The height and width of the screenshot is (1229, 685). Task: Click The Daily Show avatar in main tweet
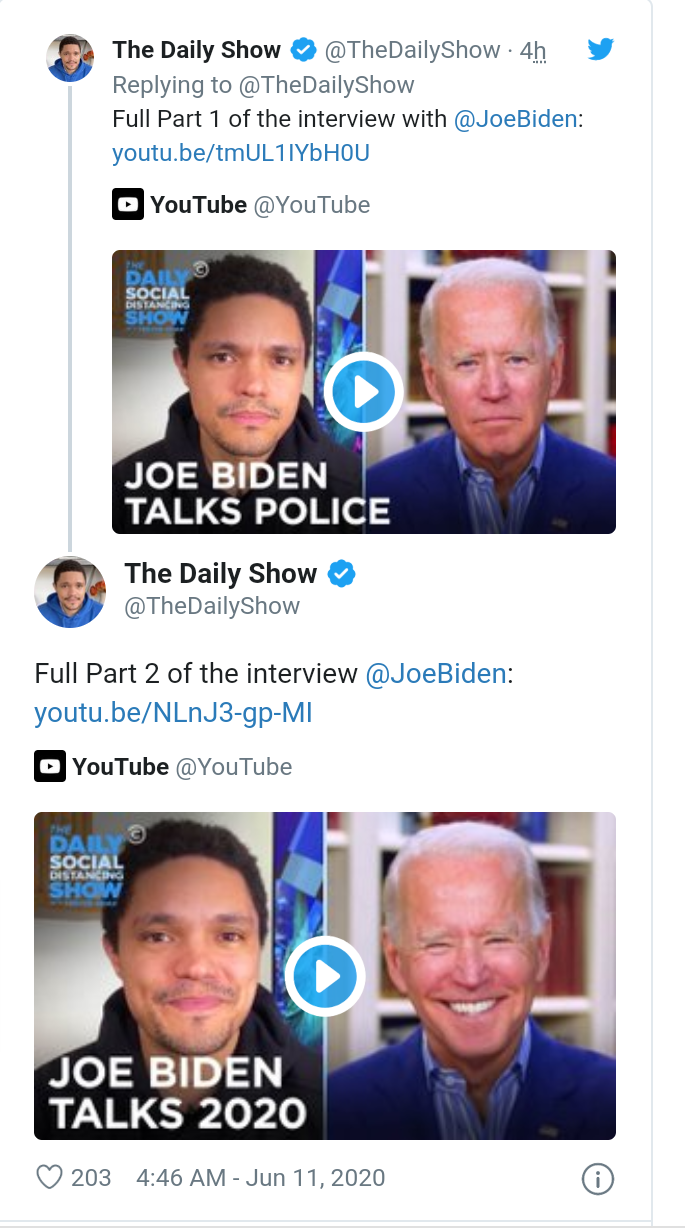tap(70, 592)
